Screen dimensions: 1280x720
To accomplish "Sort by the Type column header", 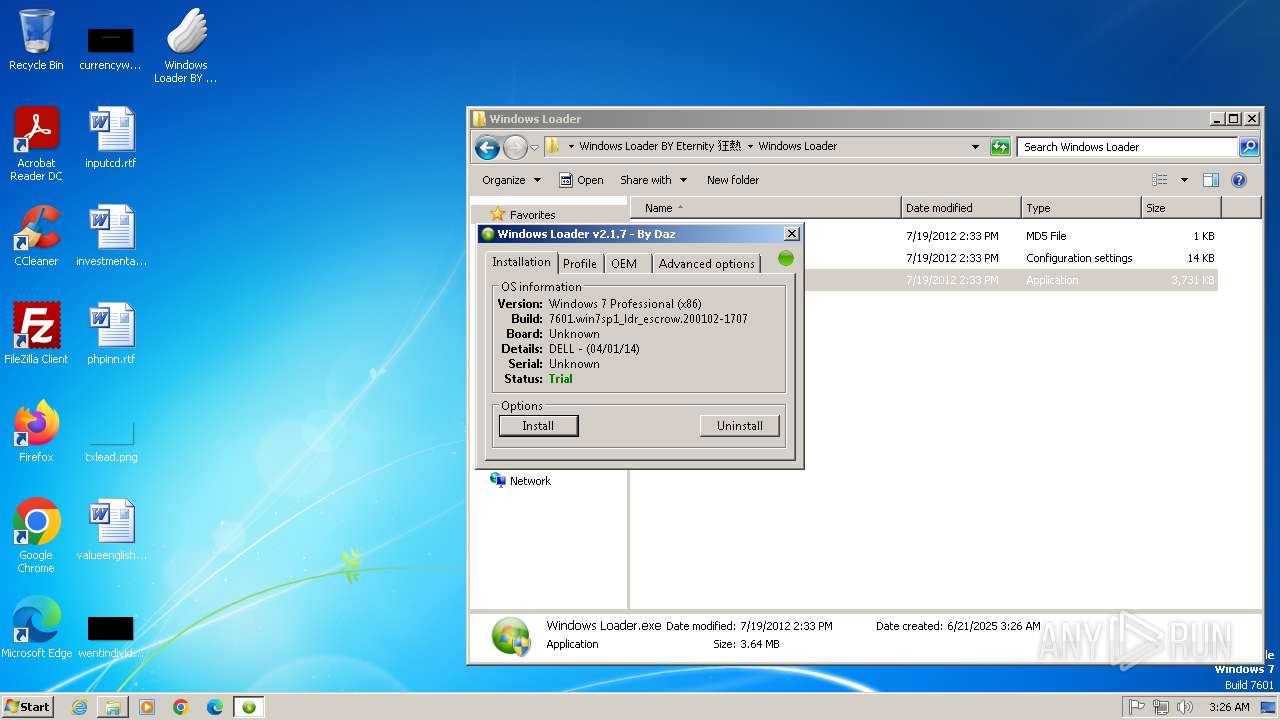I will (1081, 208).
